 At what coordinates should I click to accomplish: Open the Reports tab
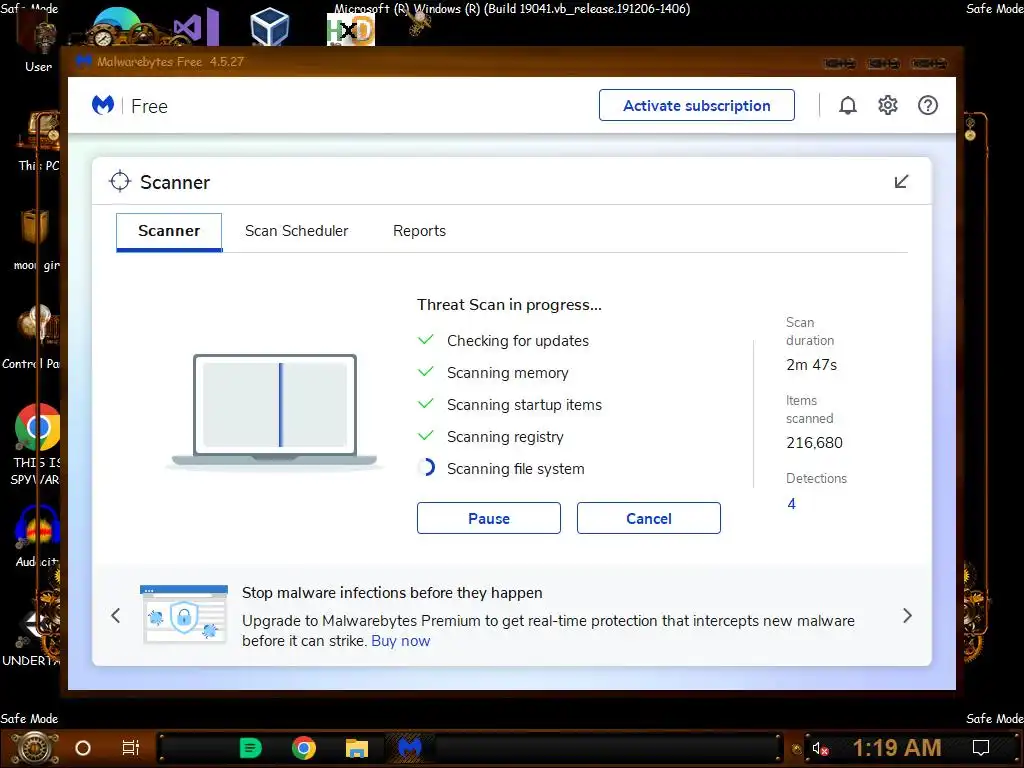[x=419, y=231]
